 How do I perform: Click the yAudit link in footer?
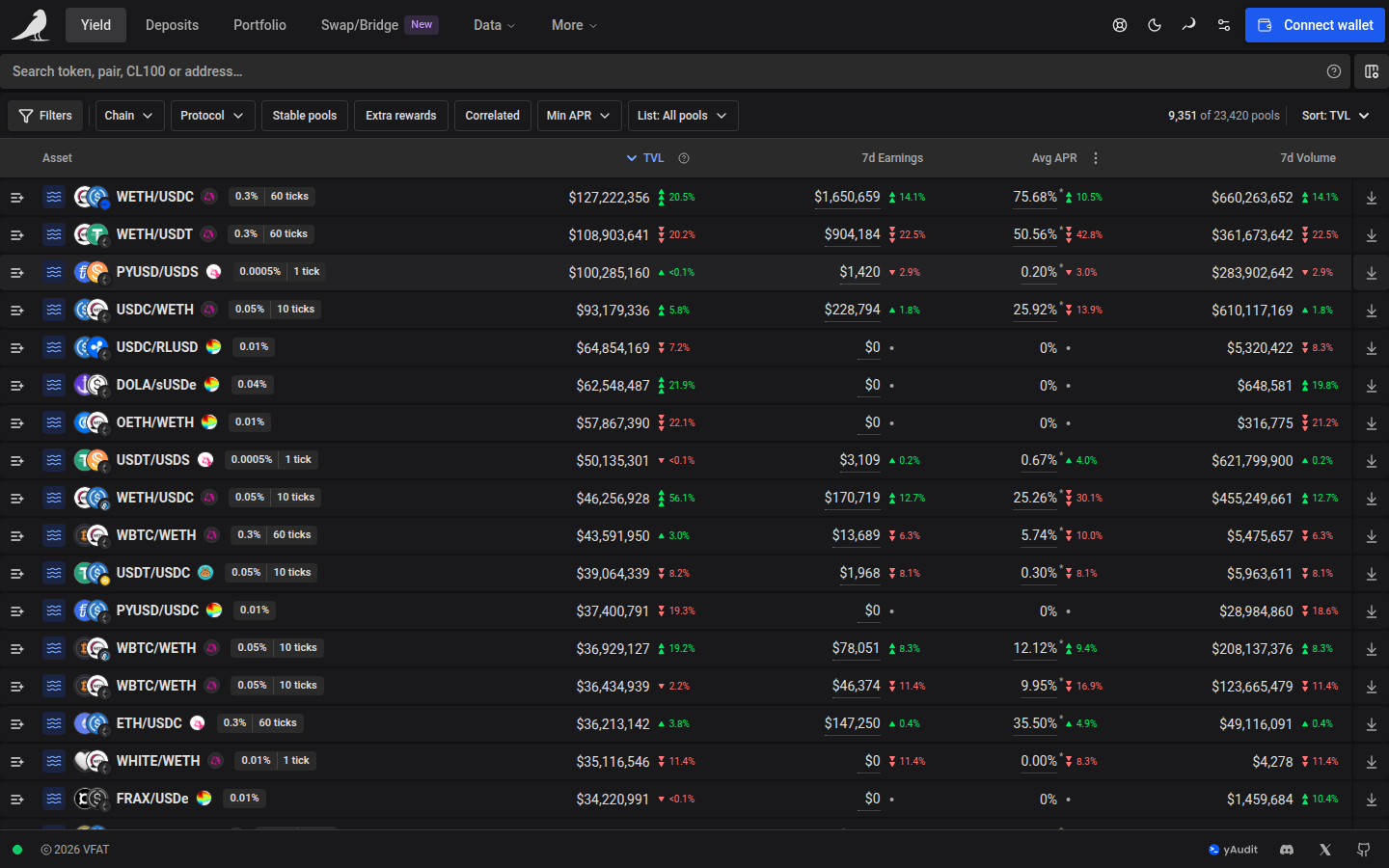click(x=1234, y=850)
